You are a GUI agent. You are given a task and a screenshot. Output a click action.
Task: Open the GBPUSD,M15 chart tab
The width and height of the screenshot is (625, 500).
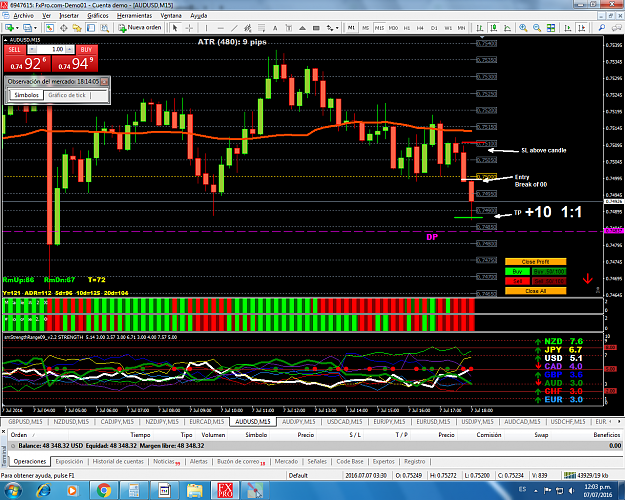coord(25,422)
